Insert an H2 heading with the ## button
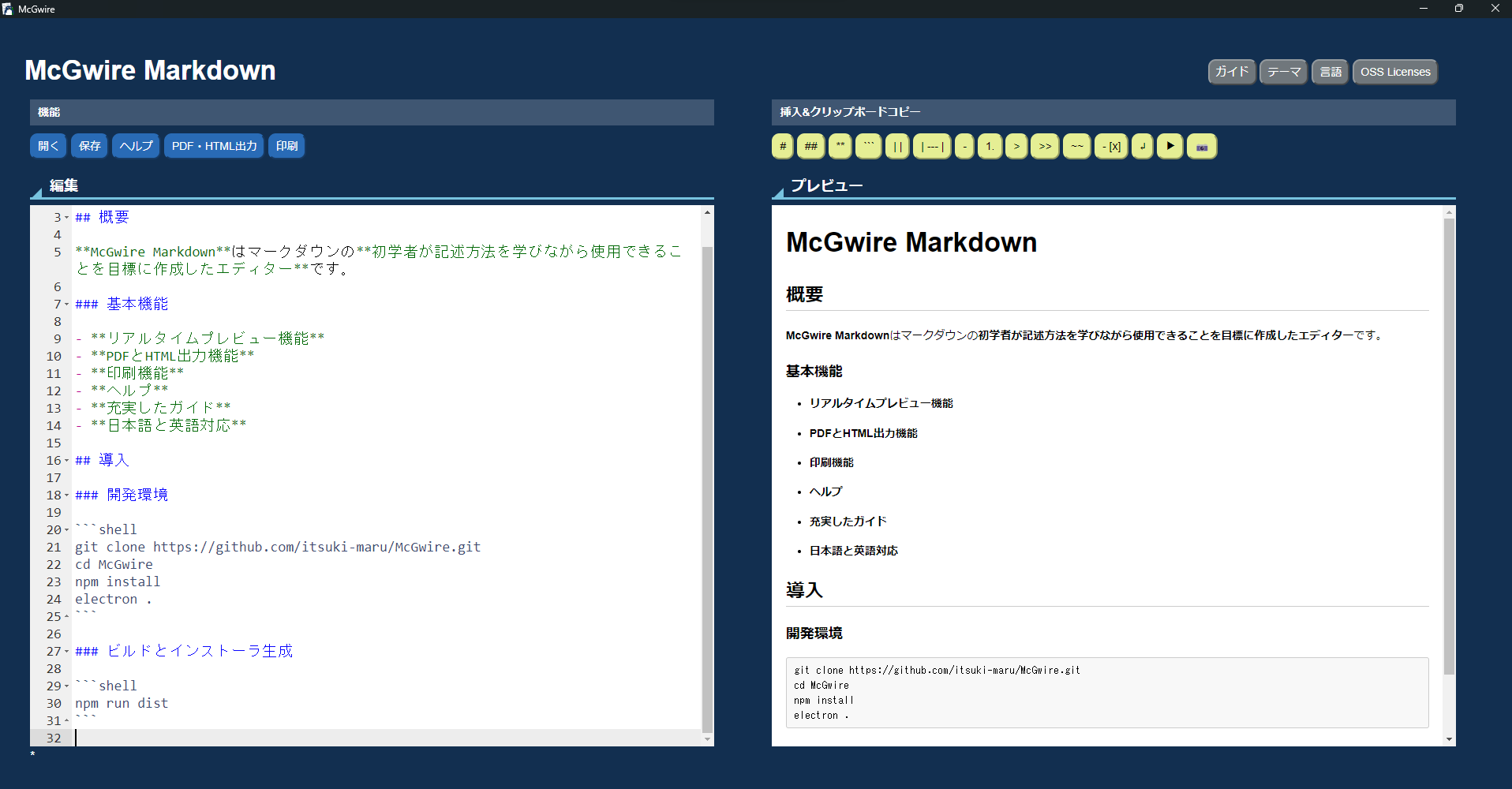Image resolution: width=1512 pixels, height=789 pixels. pos(810,146)
